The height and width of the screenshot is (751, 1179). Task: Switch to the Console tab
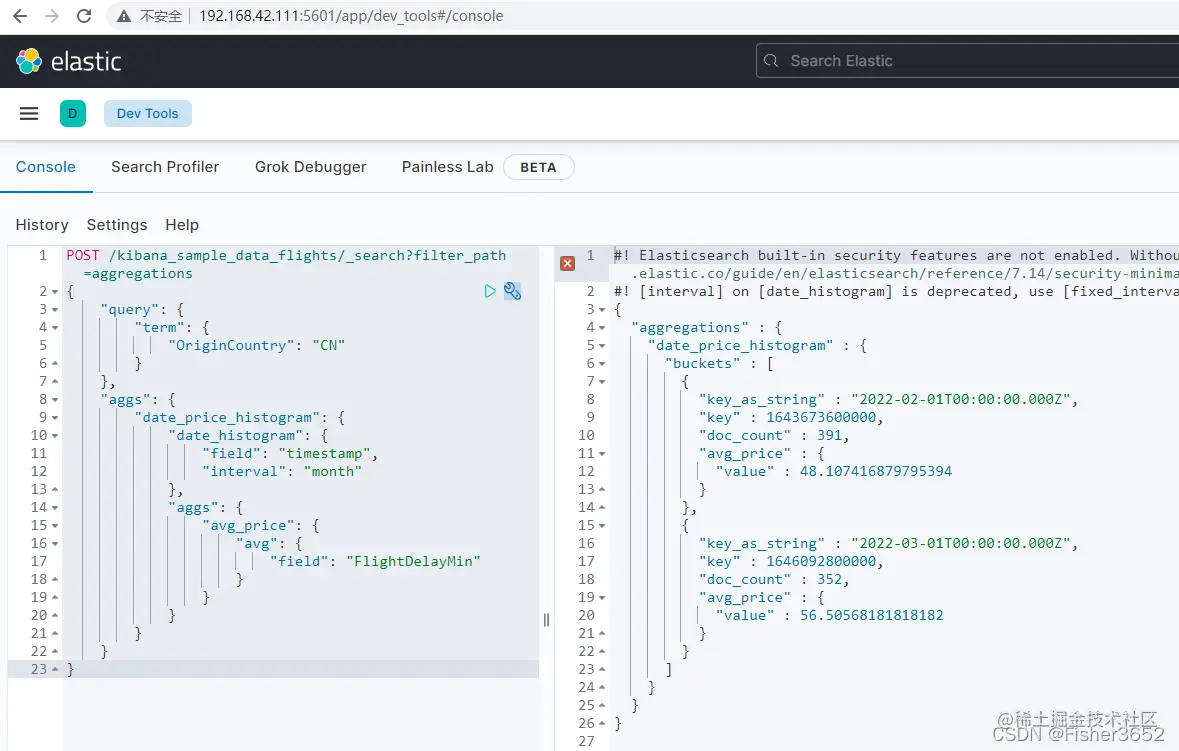(46, 167)
